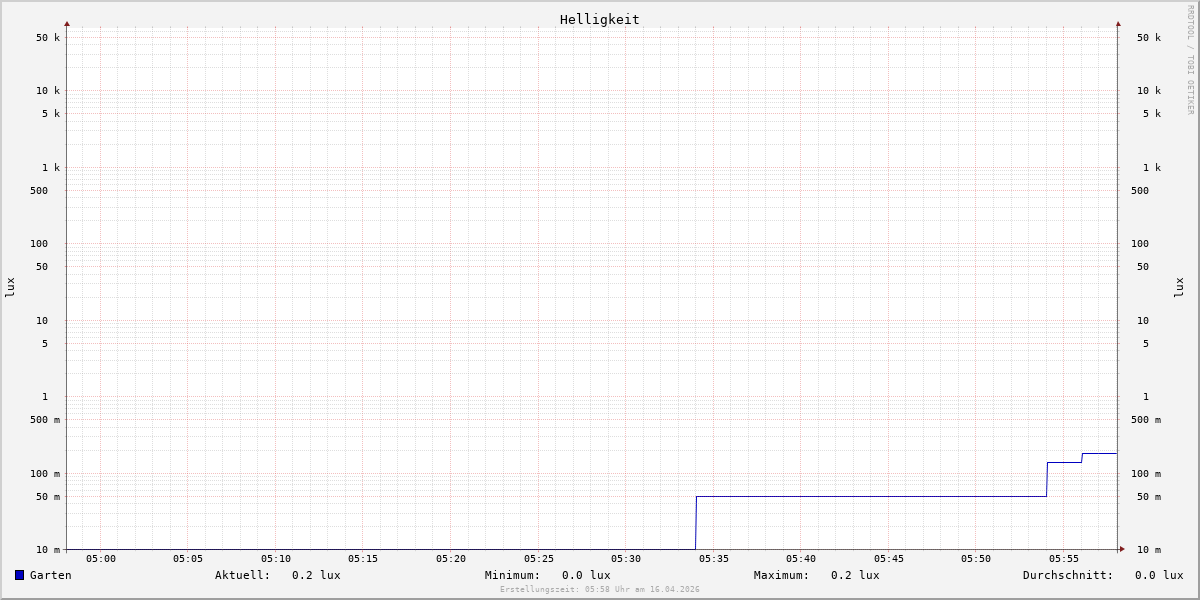
Task: Click the '0.2 lux' value after Aktuell
Action: 316,575
